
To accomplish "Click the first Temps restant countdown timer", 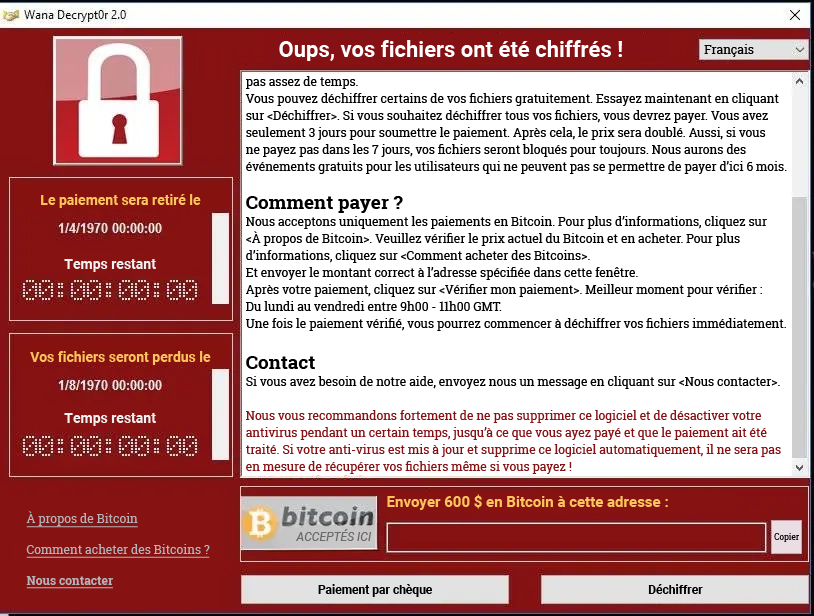I will pyautogui.click(x=110, y=290).
